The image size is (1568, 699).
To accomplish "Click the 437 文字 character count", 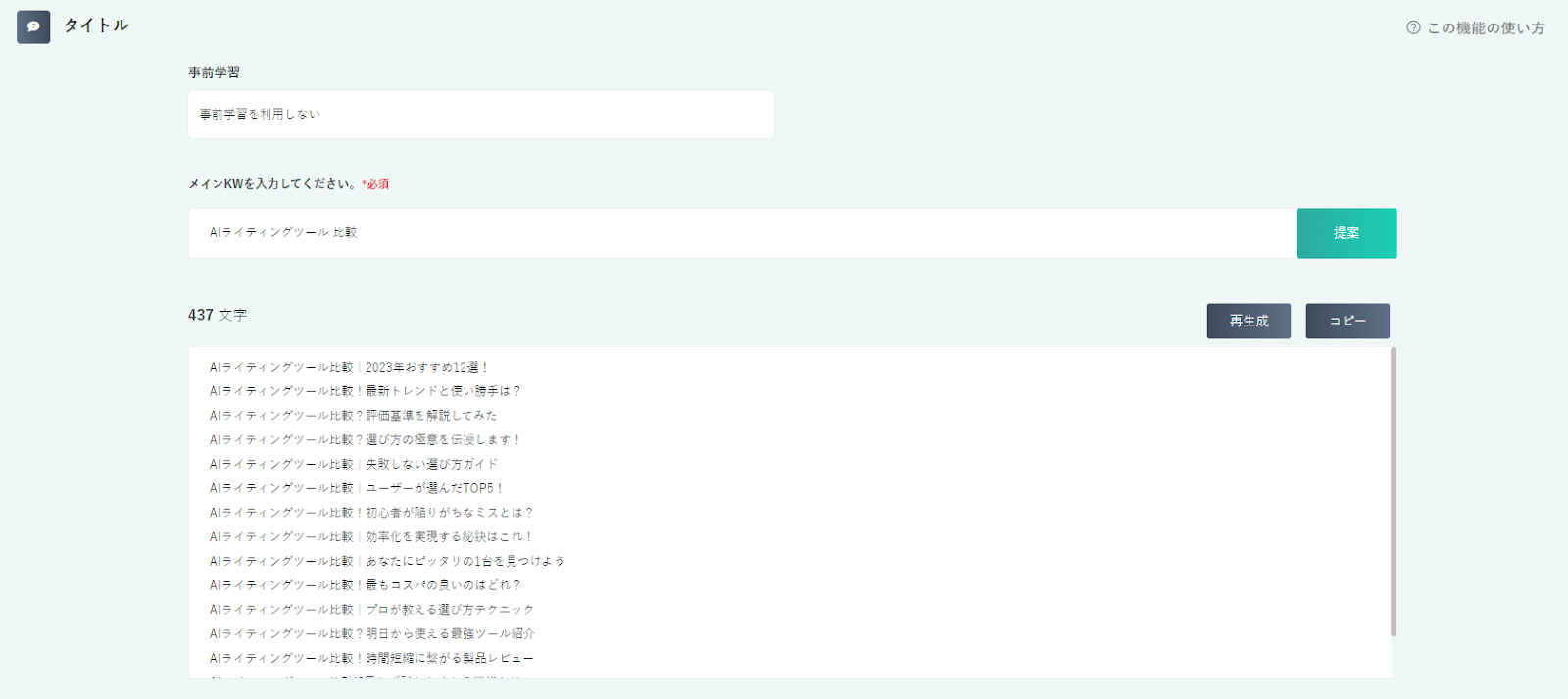I will coord(218,315).
